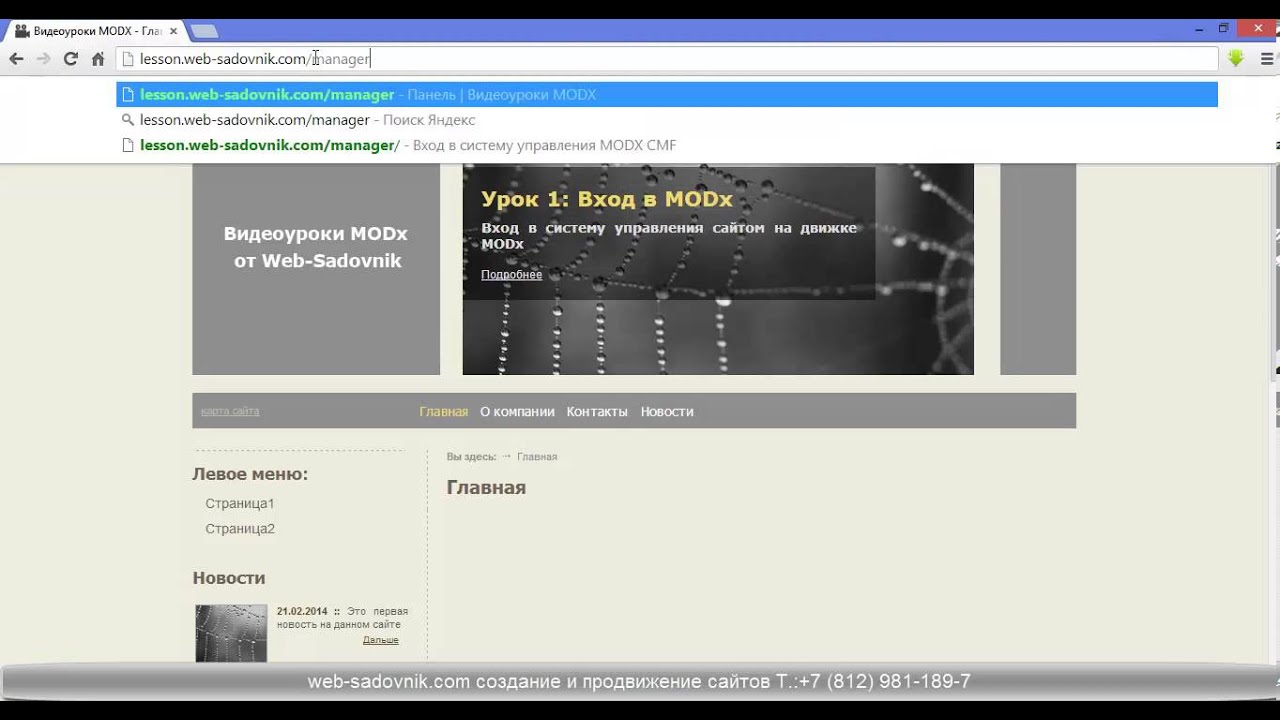Image resolution: width=1280 pixels, height=720 pixels.
Task: Open the О компании menu item
Action: tap(517, 411)
